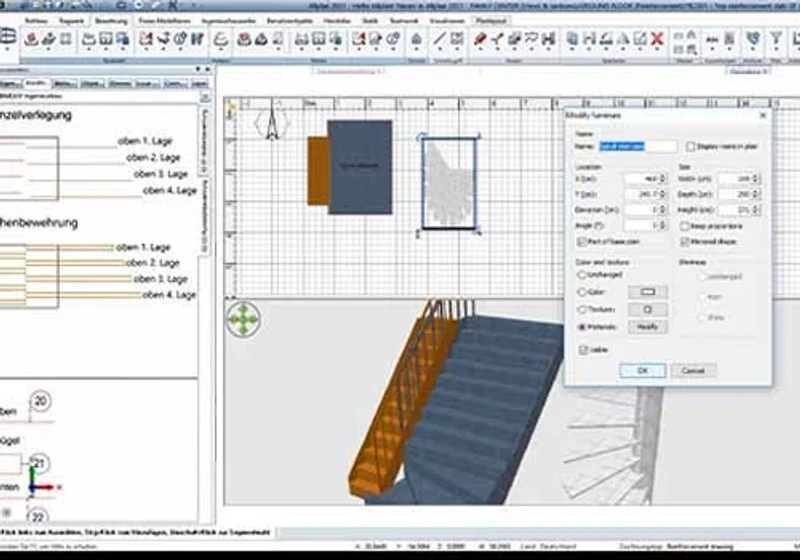Select the blue-gray staircase block in plan
The height and width of the screenshot is (560, 800).
(x=360, y=167)
